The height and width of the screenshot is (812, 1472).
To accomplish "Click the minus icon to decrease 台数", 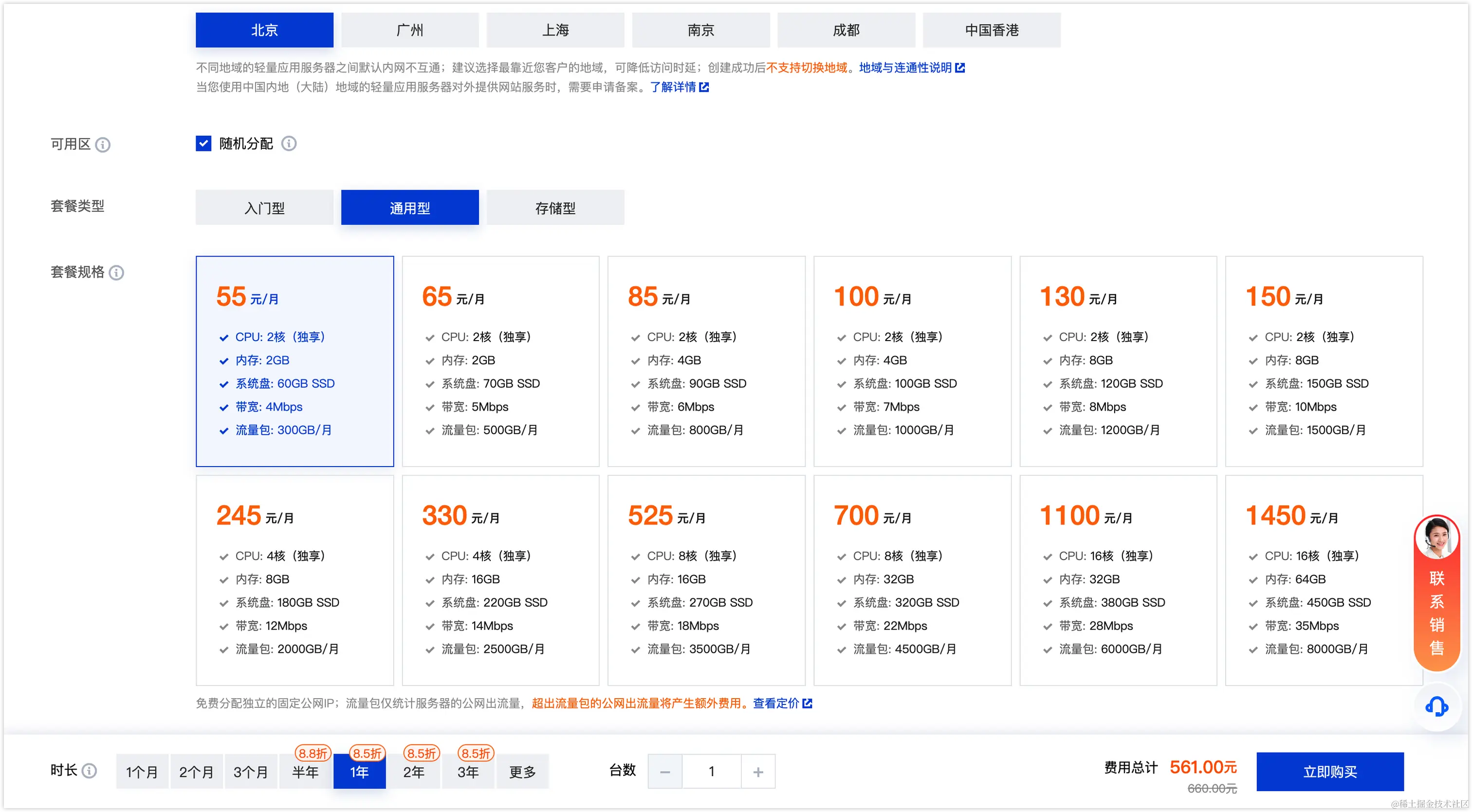I will click(665, 772).
